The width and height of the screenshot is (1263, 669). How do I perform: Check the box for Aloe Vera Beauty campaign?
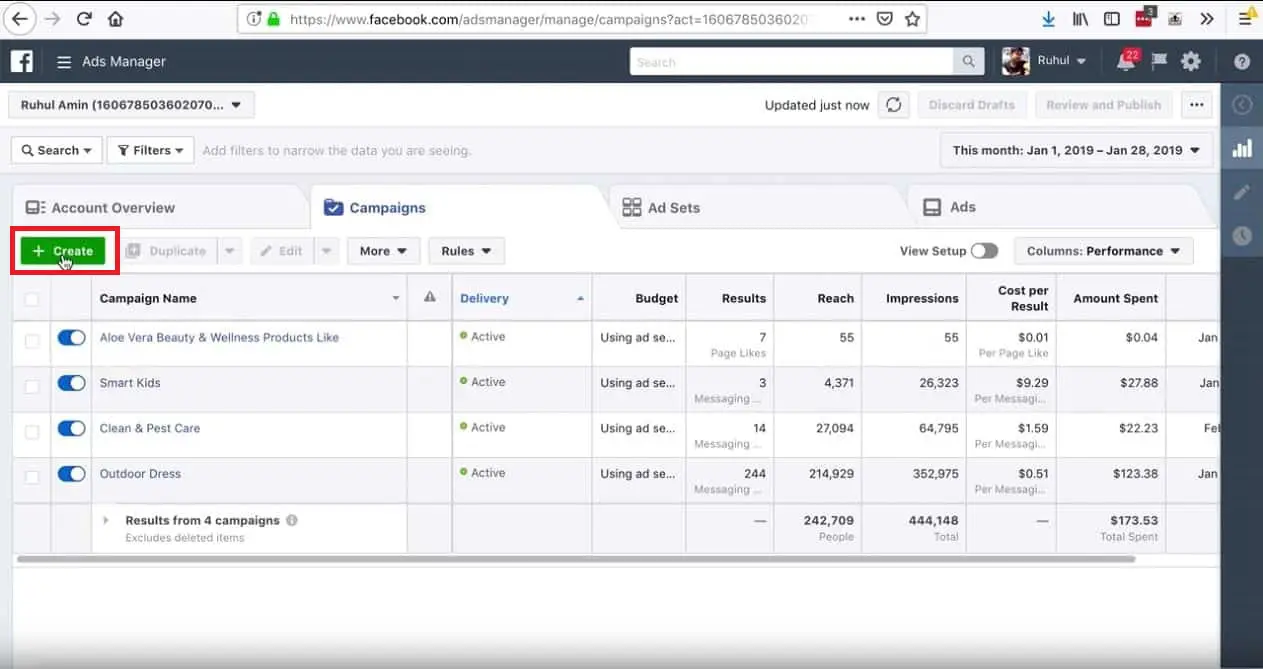32,340
